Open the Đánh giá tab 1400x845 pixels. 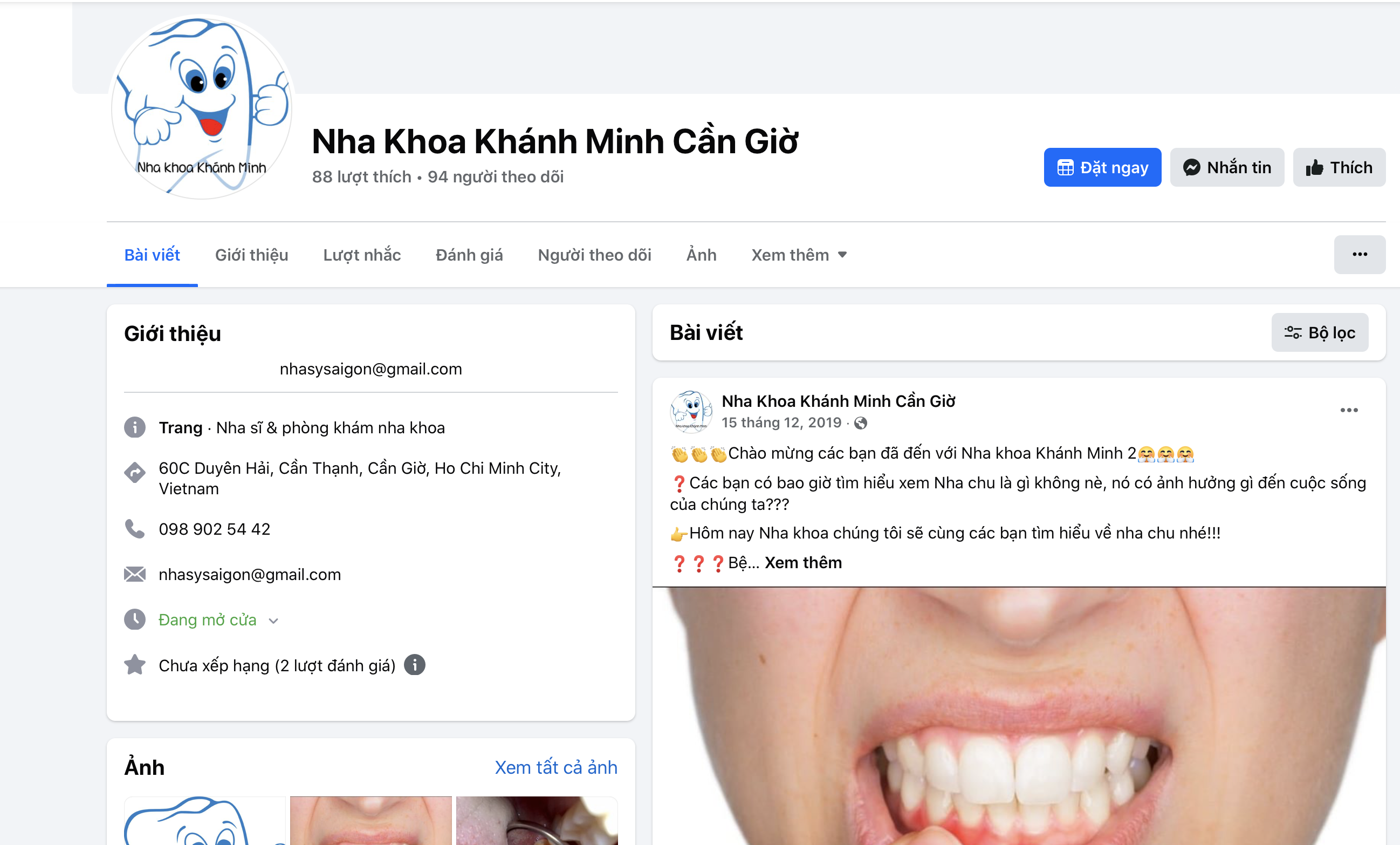(469, 255)
